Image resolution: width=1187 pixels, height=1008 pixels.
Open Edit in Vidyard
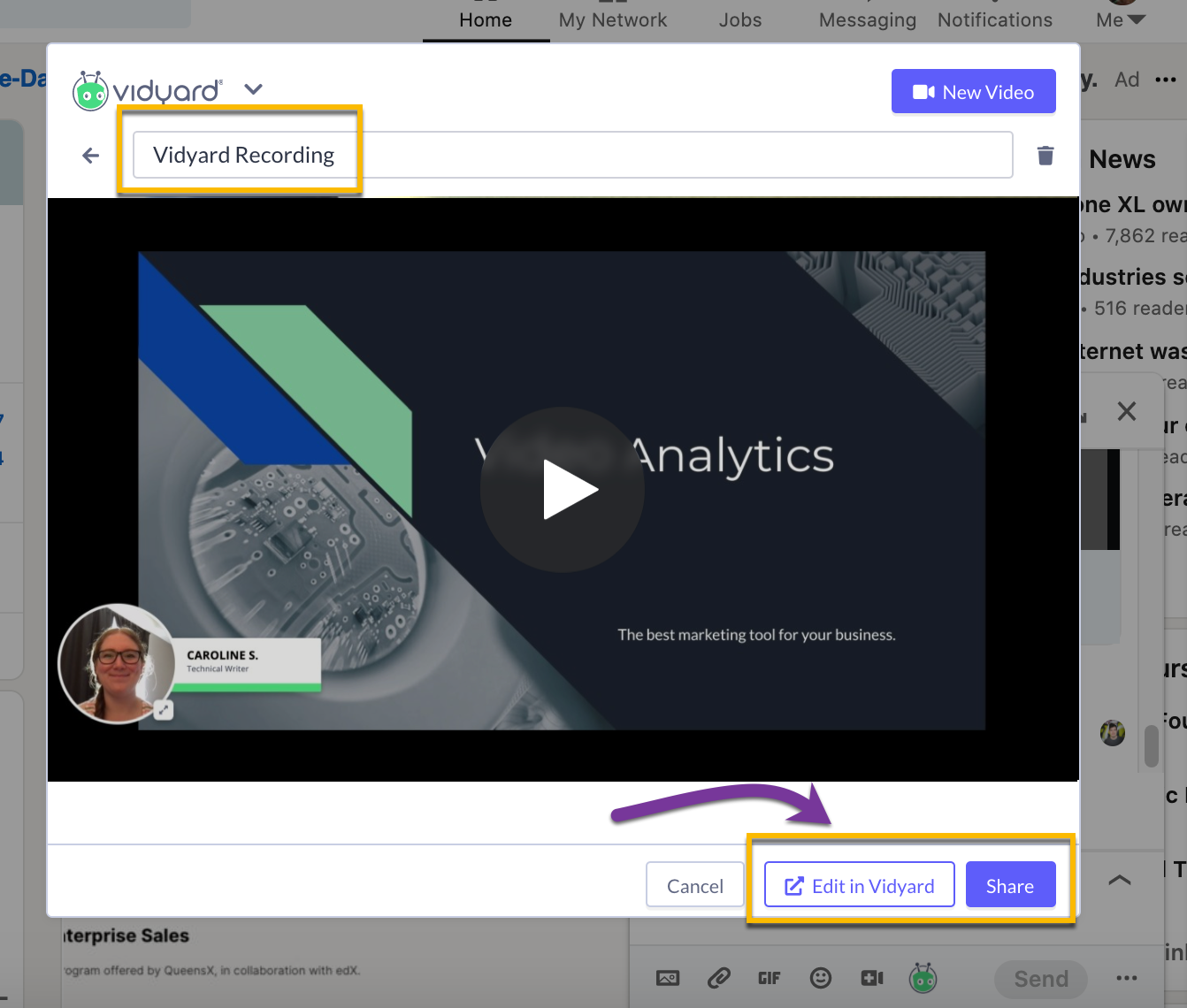click(859, 885)
